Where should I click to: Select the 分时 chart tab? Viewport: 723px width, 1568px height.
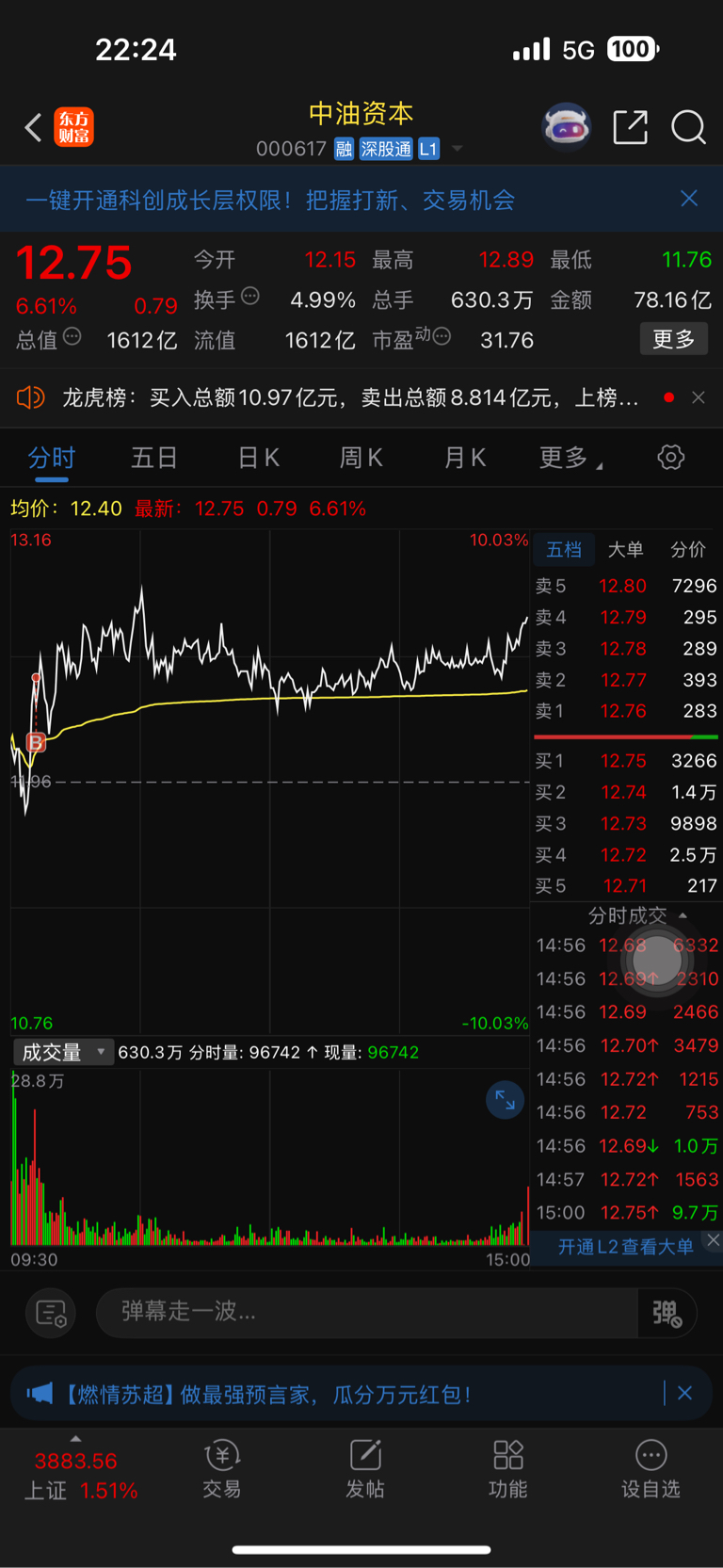(52, 459)
